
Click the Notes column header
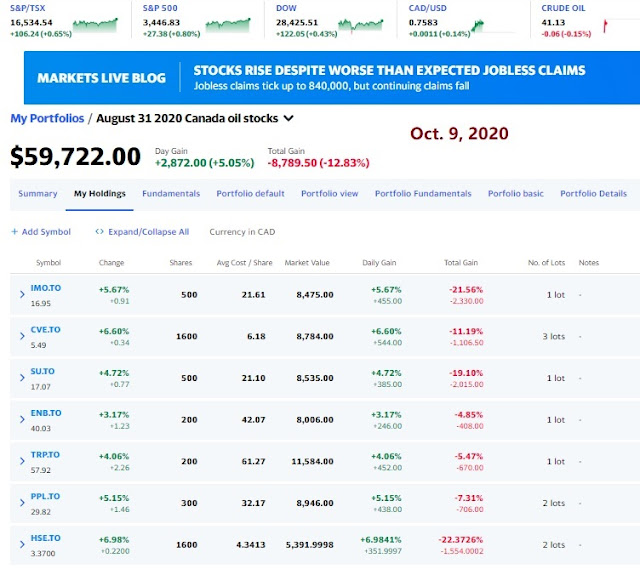click(589, 263)
